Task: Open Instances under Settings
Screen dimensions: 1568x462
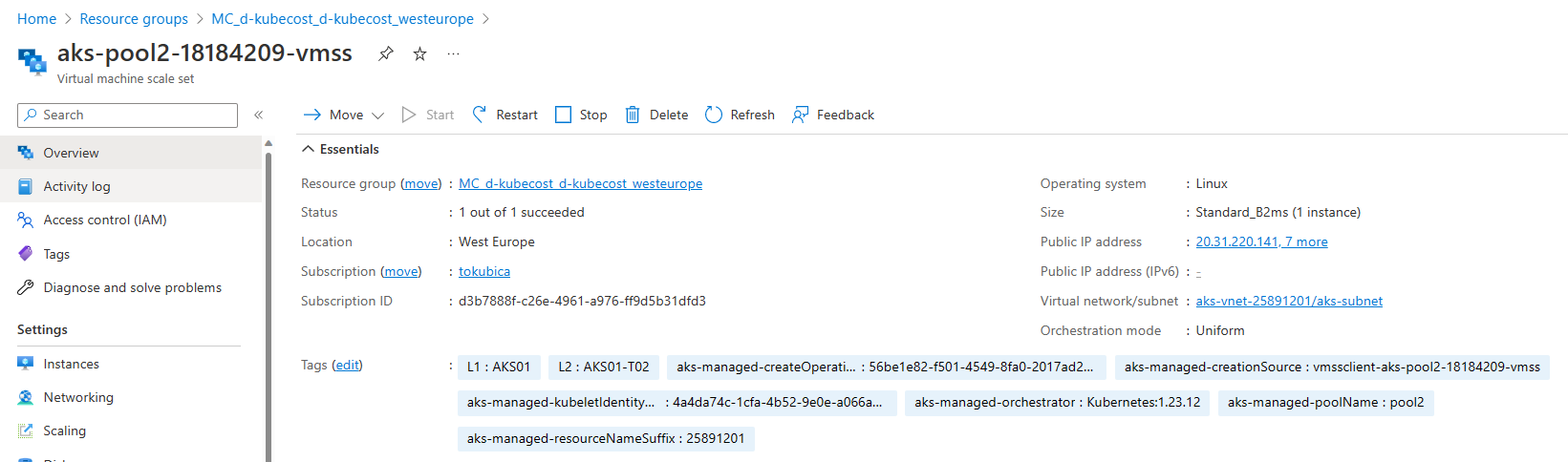Action: pyautogui.click(x=71, y=364)
